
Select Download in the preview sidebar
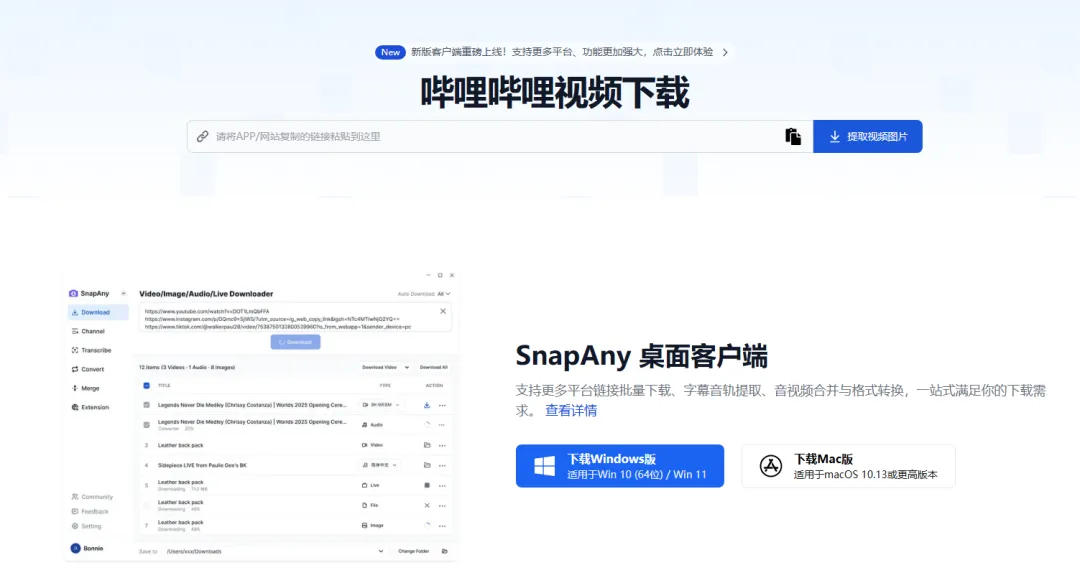98,312
